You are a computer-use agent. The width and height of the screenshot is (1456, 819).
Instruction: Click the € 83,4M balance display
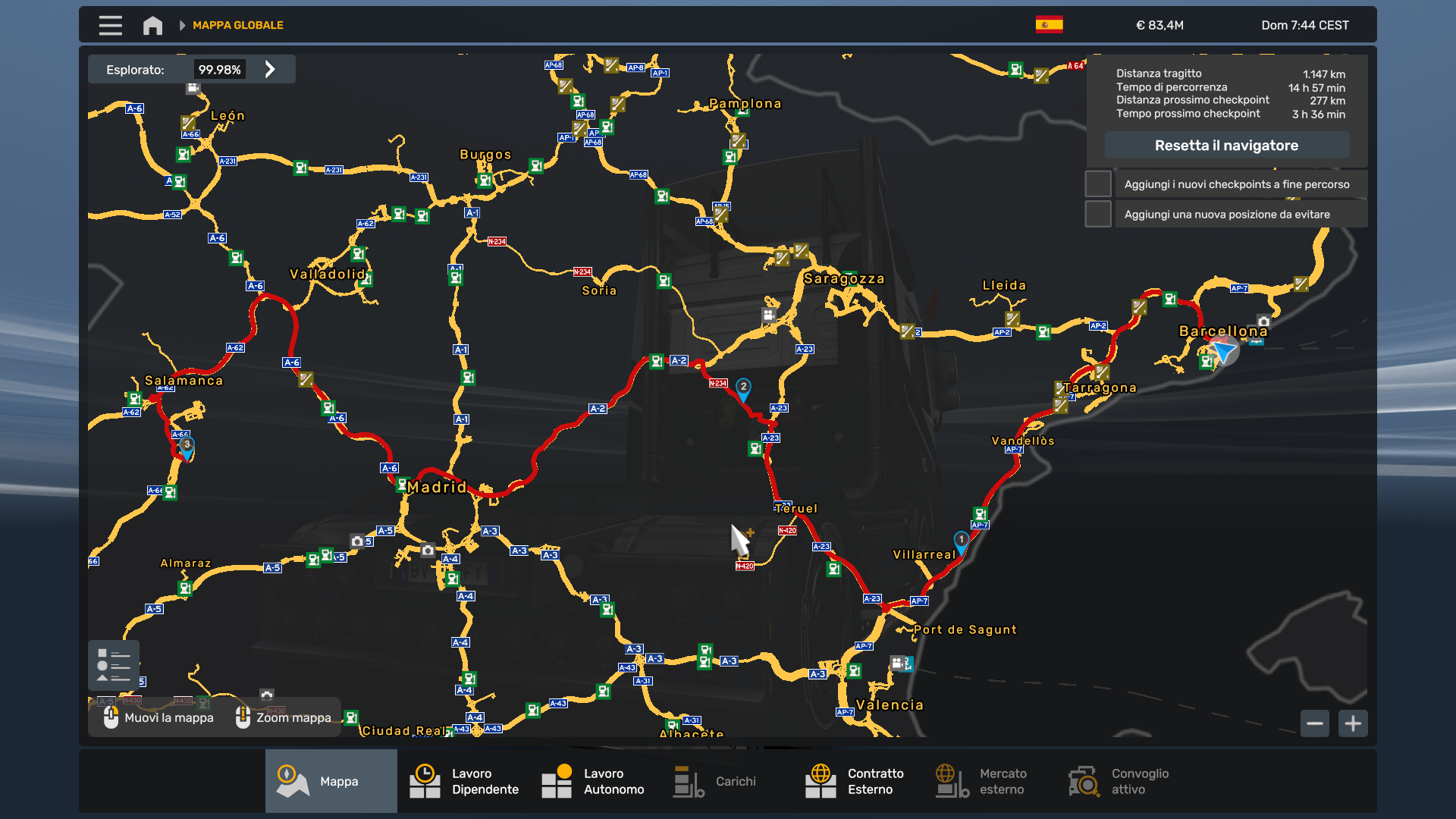(1159, 25)
